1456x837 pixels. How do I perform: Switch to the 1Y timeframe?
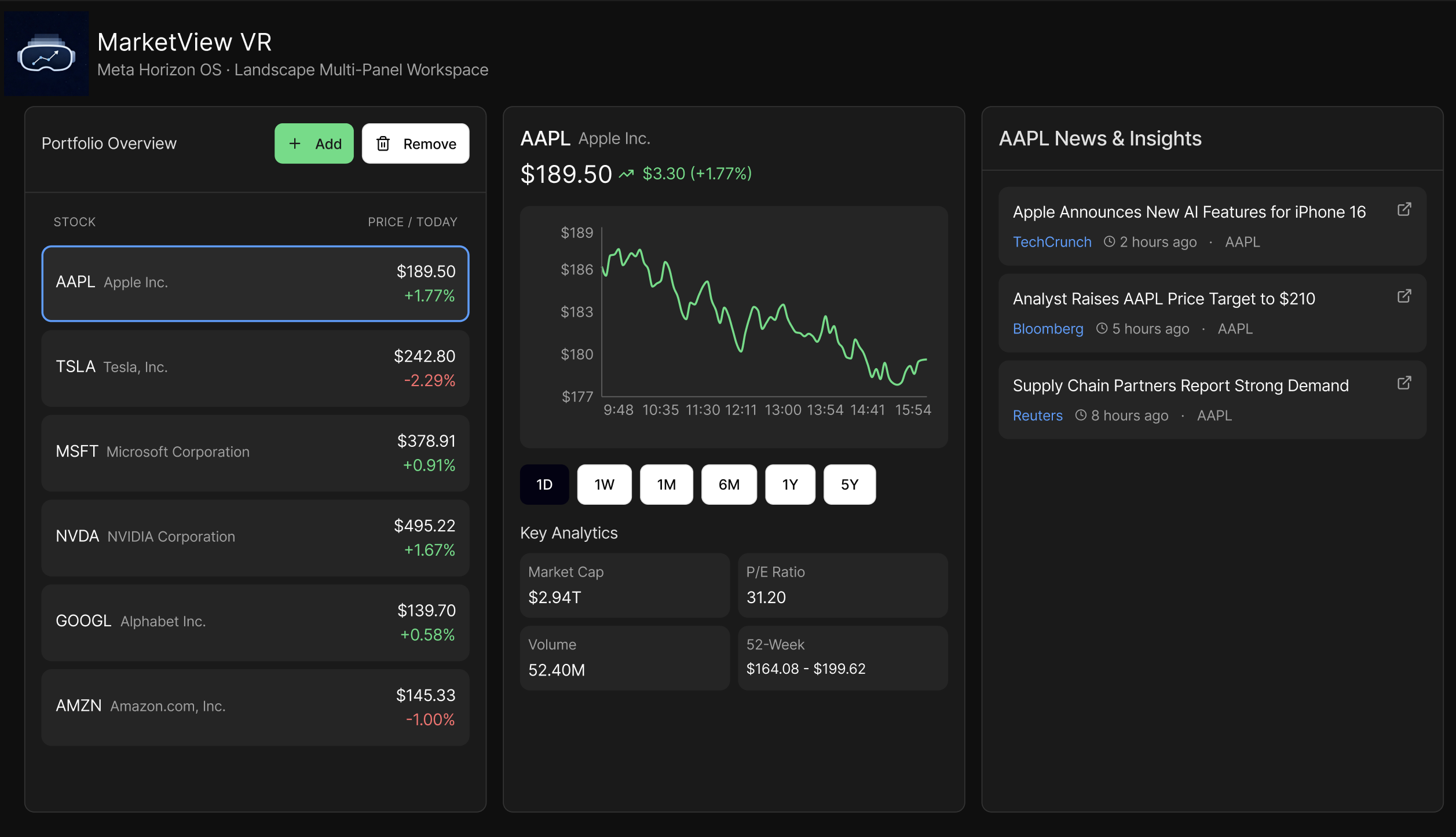790,484
